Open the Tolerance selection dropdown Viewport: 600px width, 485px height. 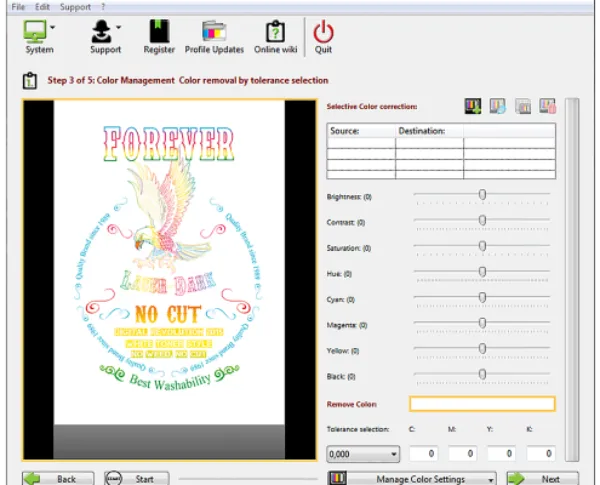[363, 454]
